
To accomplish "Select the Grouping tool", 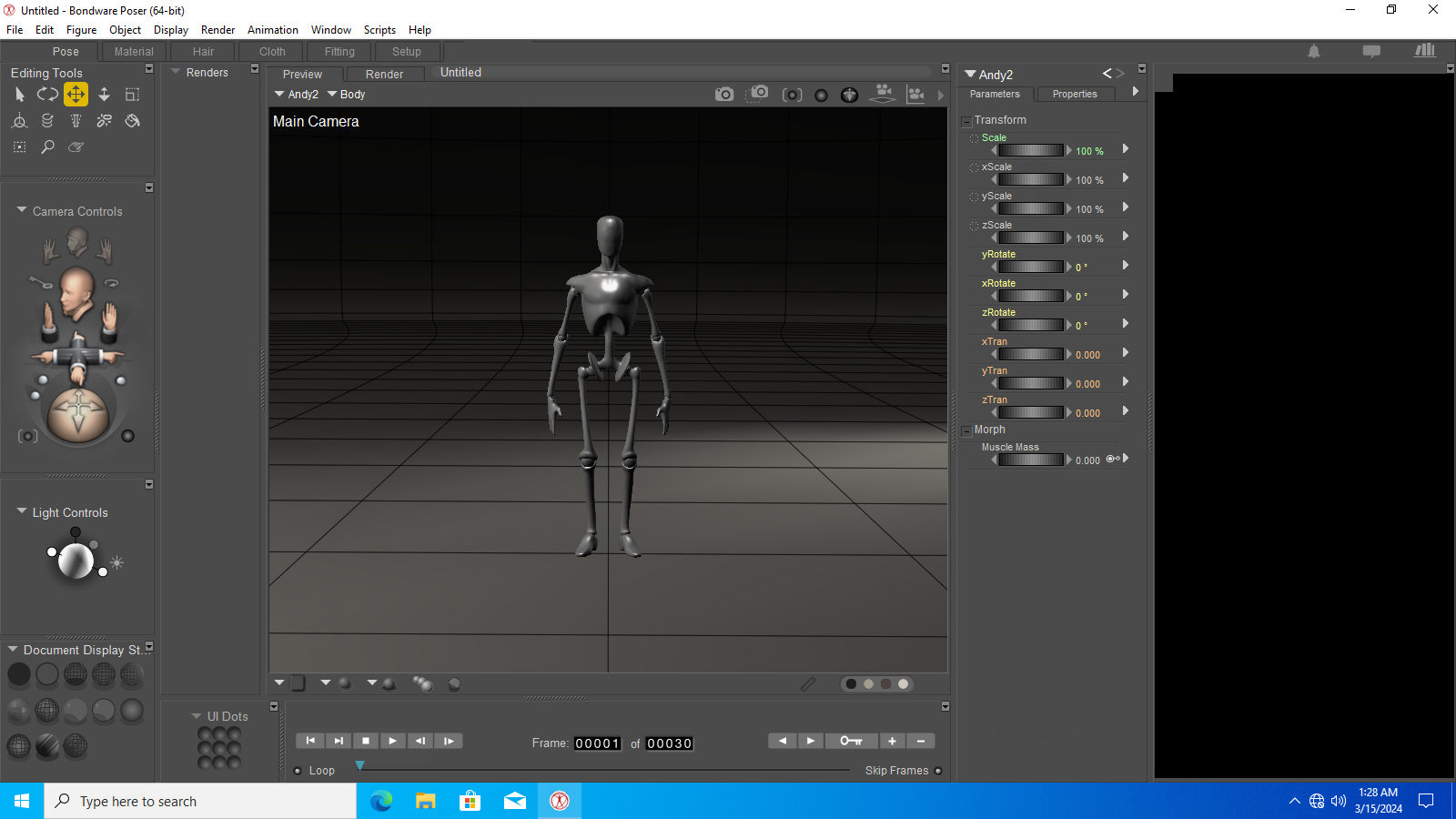I will 19,147.
